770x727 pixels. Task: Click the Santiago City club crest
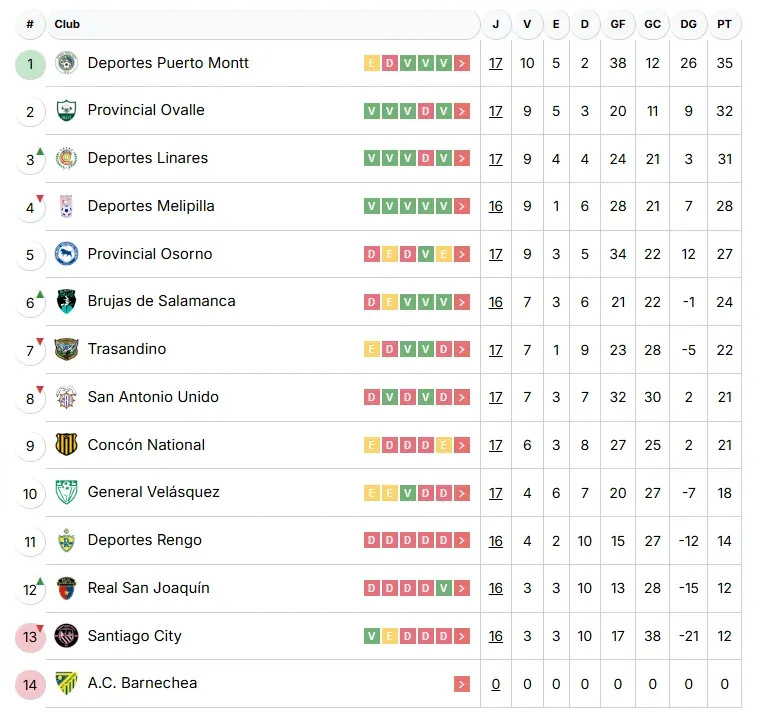[x=66, y=636]
